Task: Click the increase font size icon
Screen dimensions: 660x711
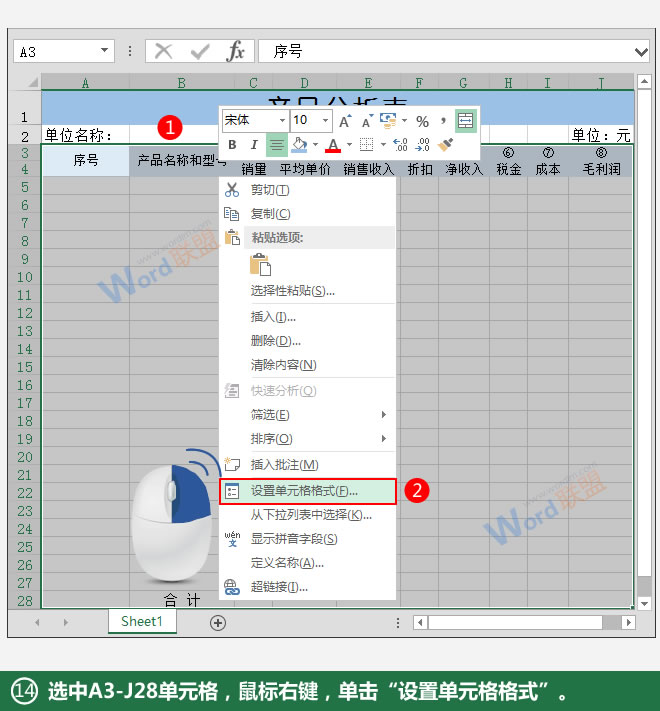Action: (x=345, y=121)
